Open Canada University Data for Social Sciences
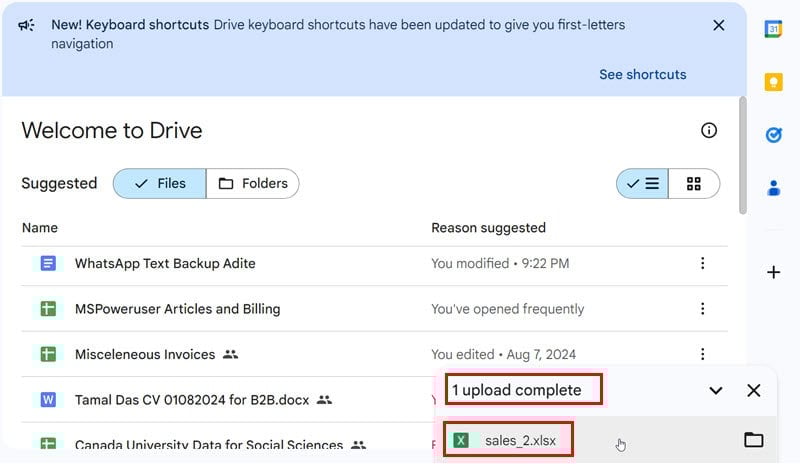This screenshot has width=800, height=464. [209, 445]
